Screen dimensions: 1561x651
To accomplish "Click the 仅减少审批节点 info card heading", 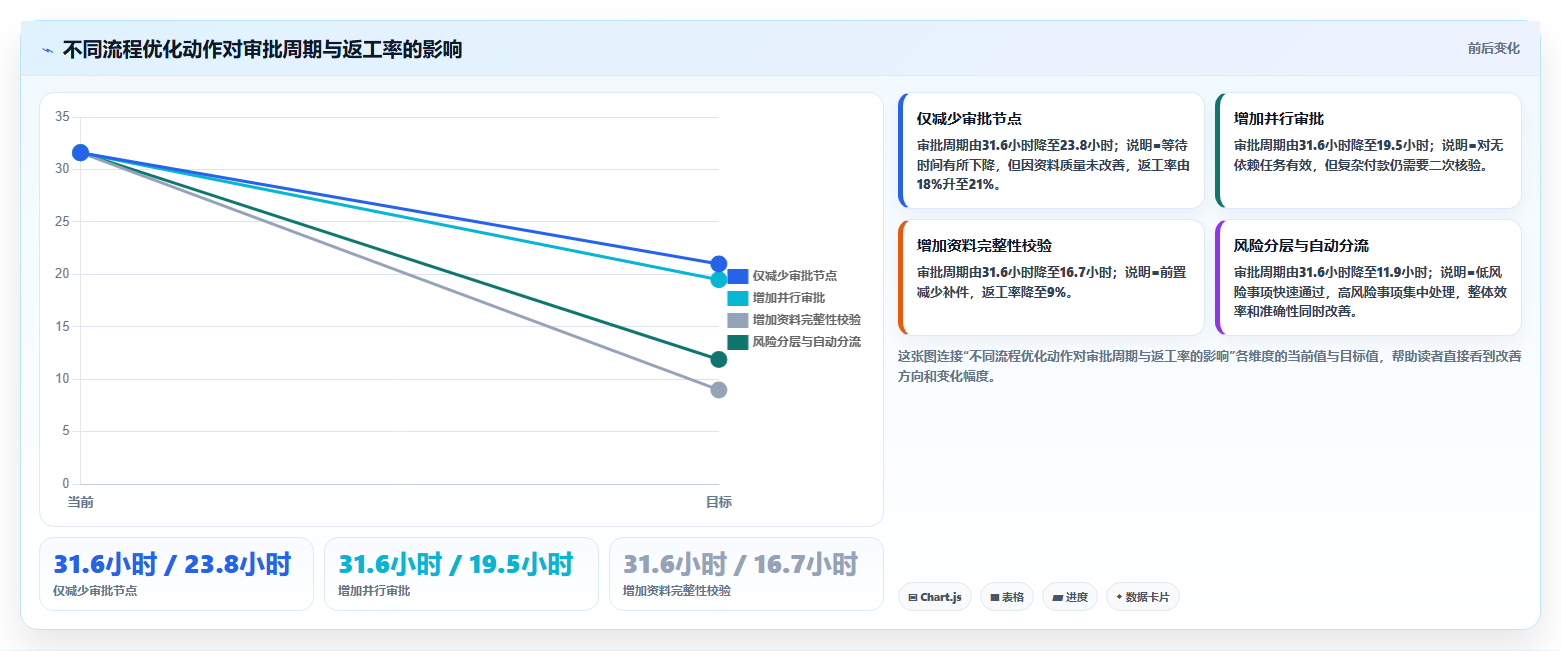I will (969, 119).
